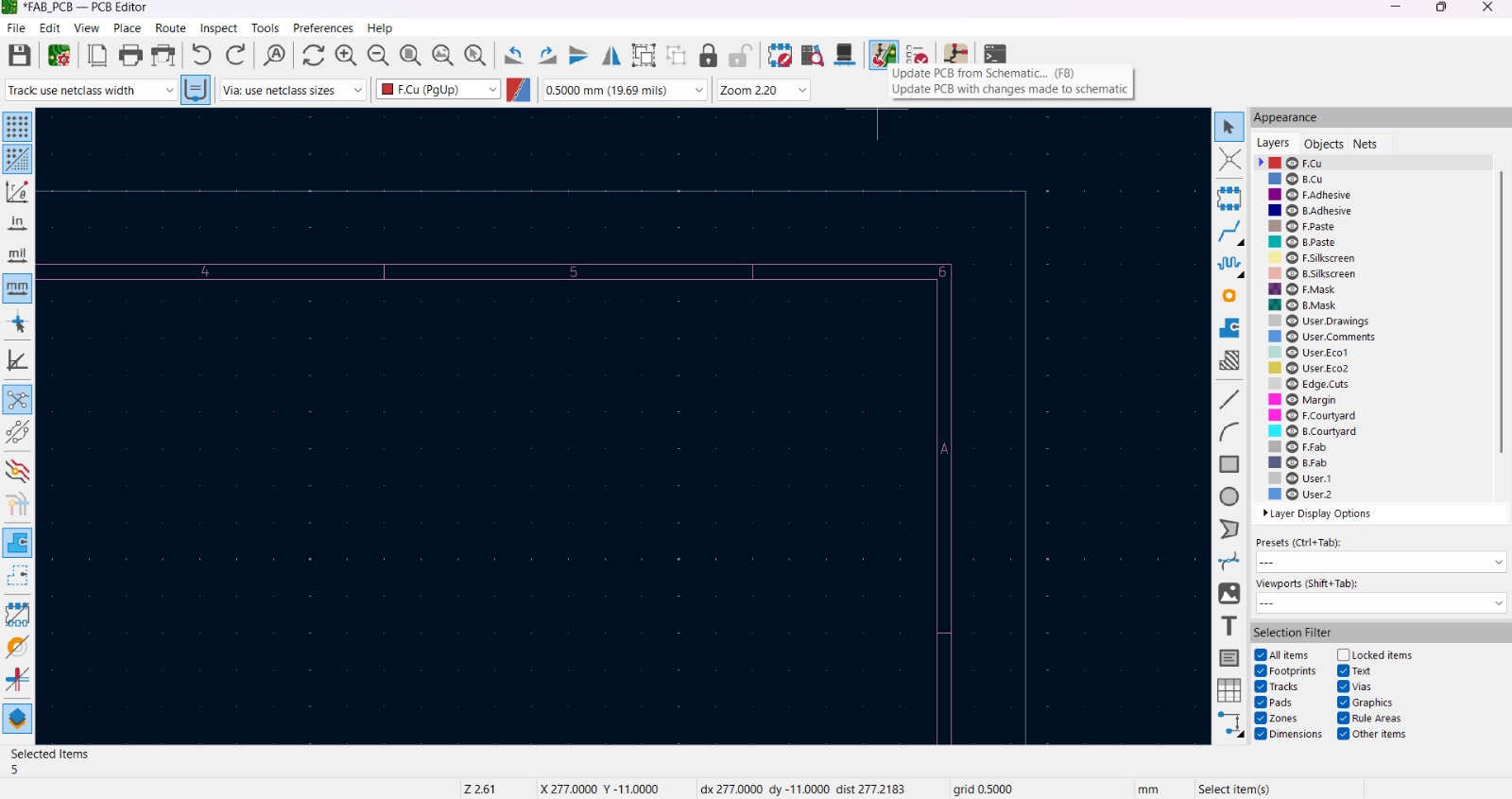Screen dimensions: 1512x799
Task: Open the Route menu
Action: tap(171, 28)
